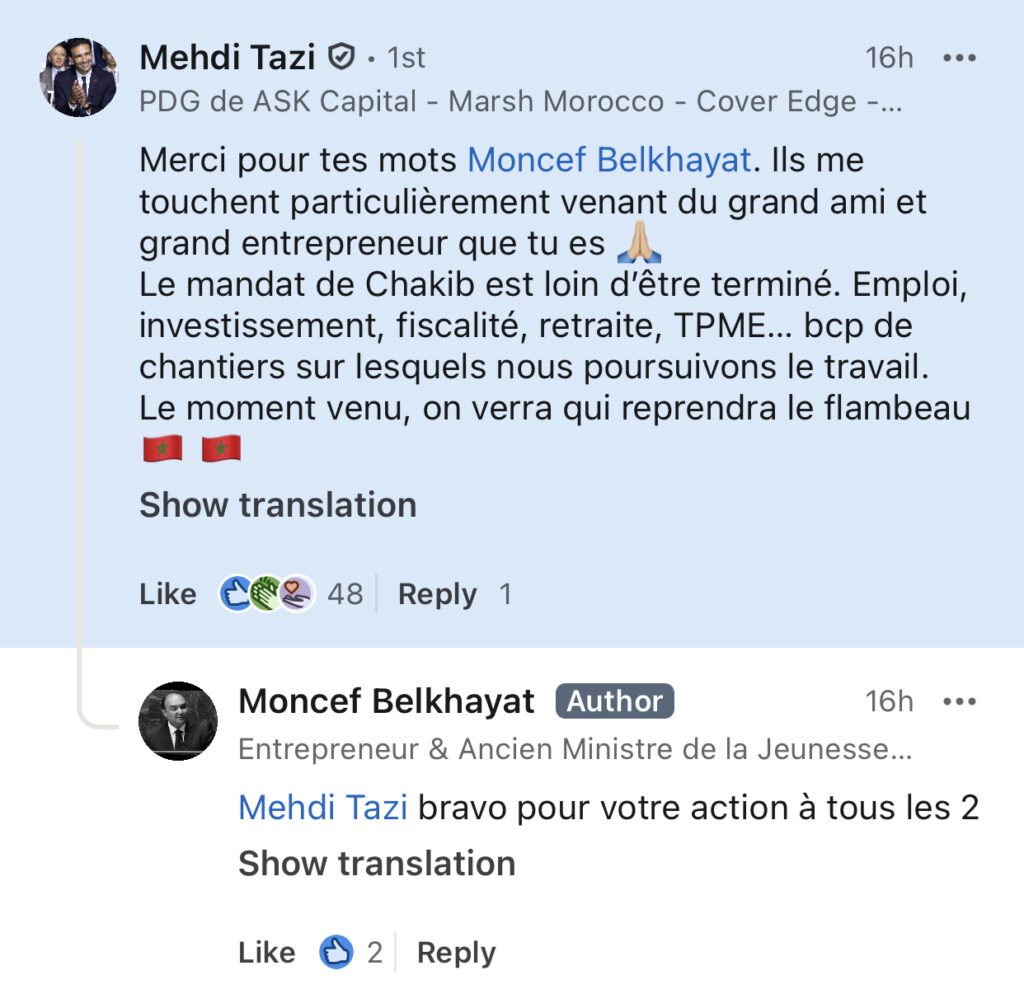
Task: Open Moncef Belkhayat's profile photo
Action: point(177,721)
